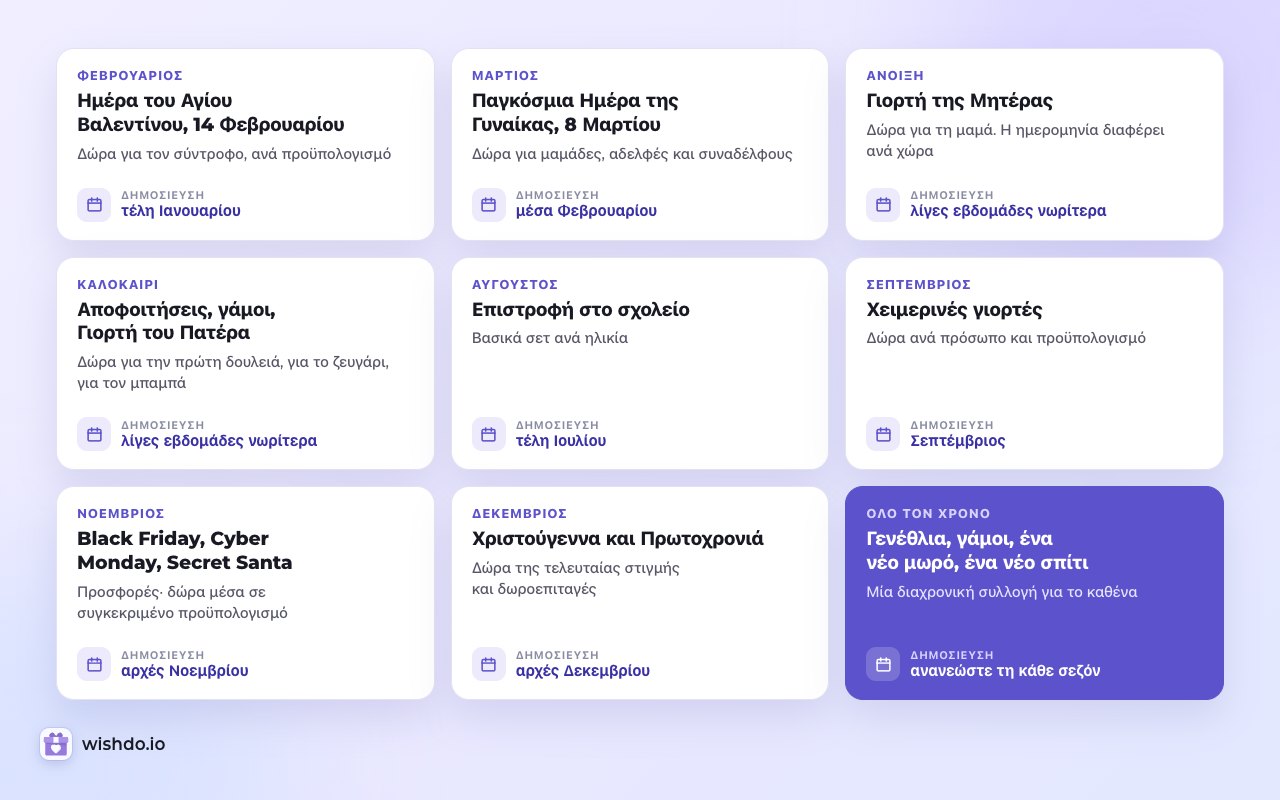Screen dimensions: 1280x800
Task: Click the ΦΕΒΡΟΥΑΡΙΟΣ month label
Action: click(x=130, y=76)
